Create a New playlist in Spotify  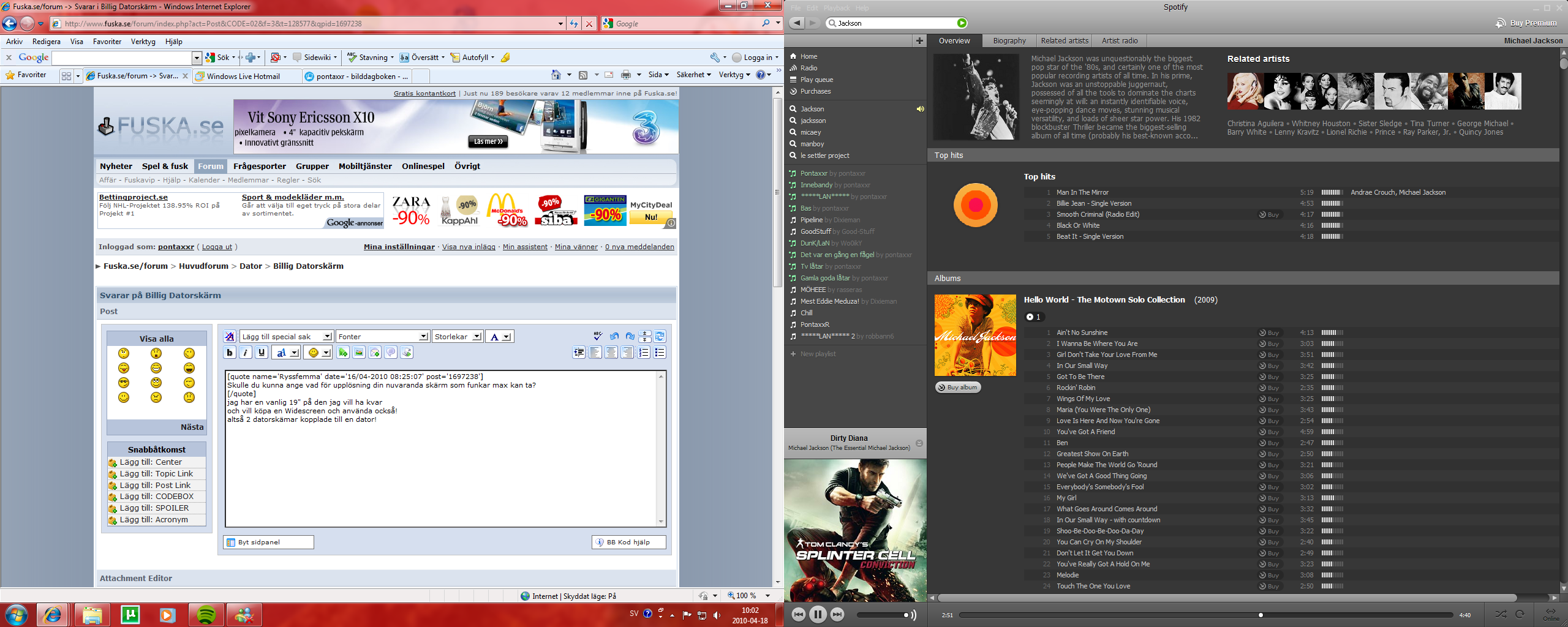[x=813, y=354]
